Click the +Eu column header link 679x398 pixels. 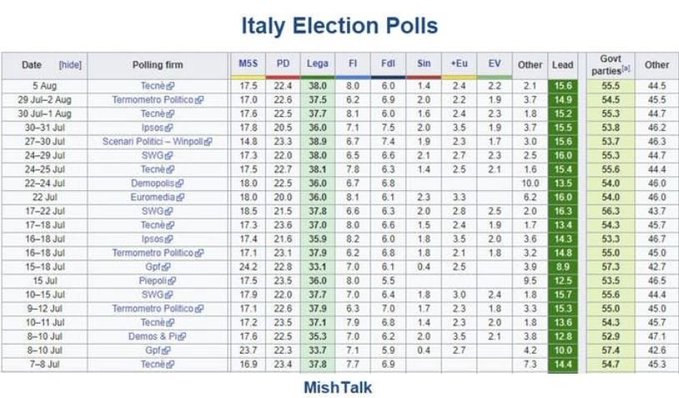coord(459,63)
